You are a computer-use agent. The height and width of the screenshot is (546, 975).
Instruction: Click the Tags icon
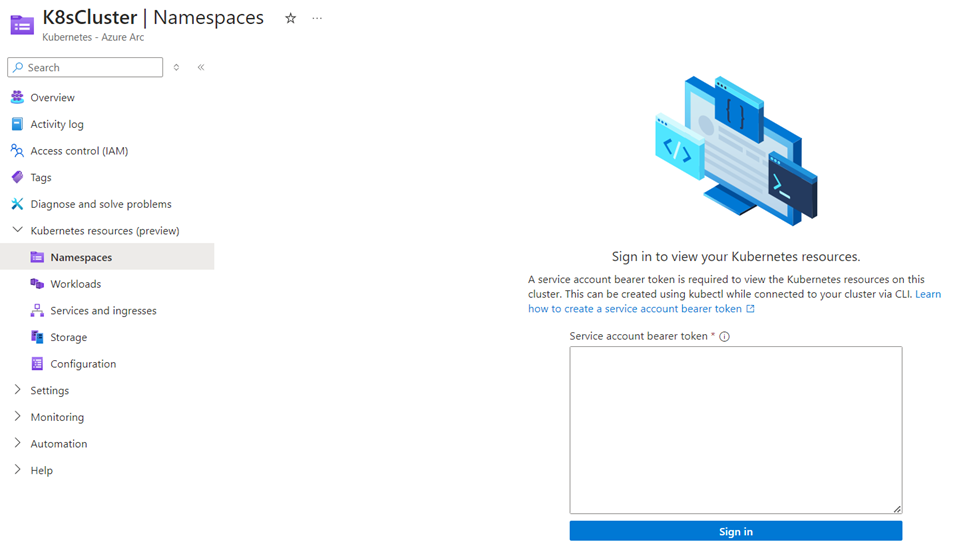point(17,177)
